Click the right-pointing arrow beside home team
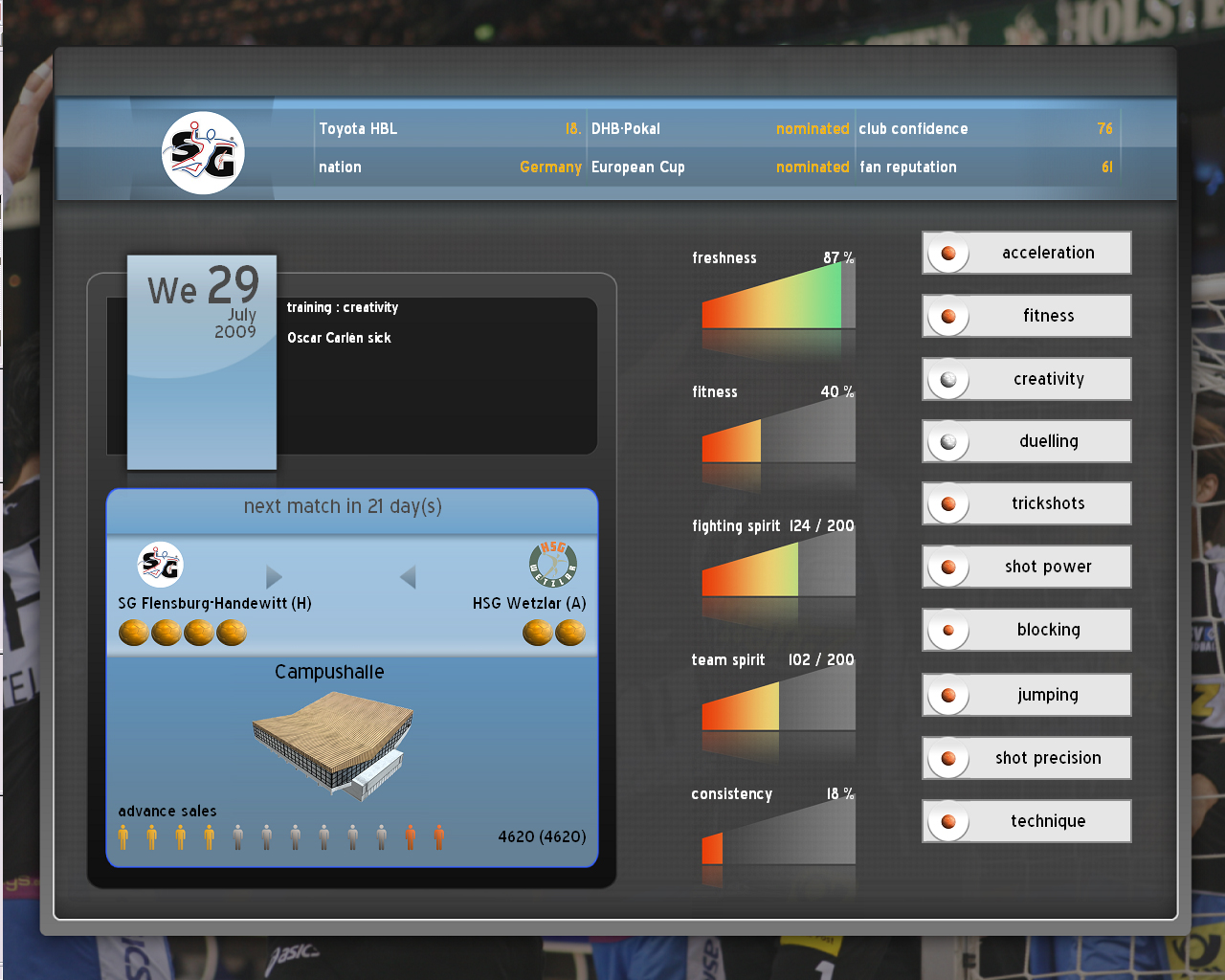Image resolution: width=1225 pixels, height=980 pixels. 274,577
